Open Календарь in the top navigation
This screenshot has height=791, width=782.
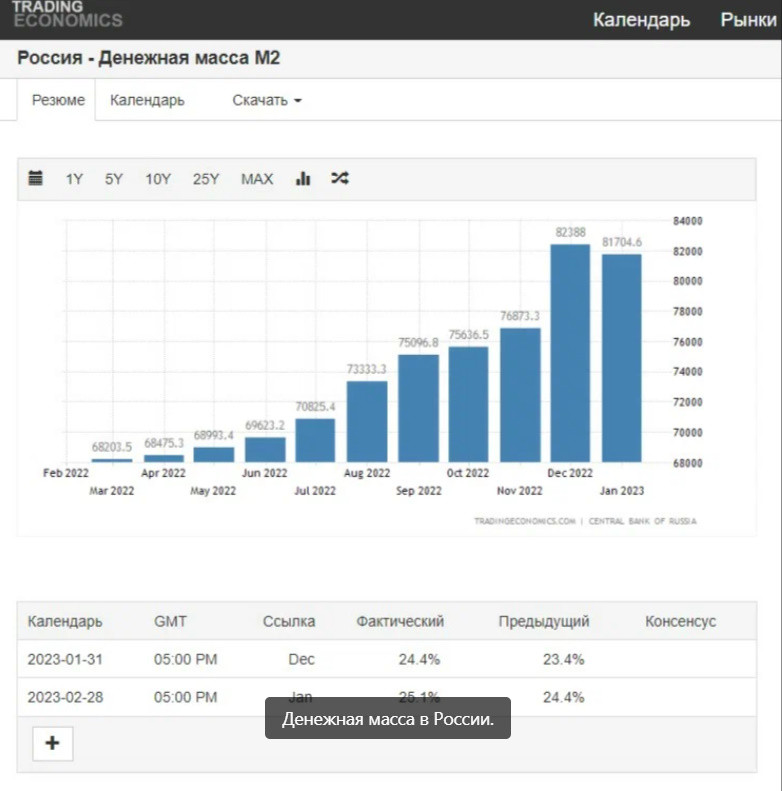point(641,20)
